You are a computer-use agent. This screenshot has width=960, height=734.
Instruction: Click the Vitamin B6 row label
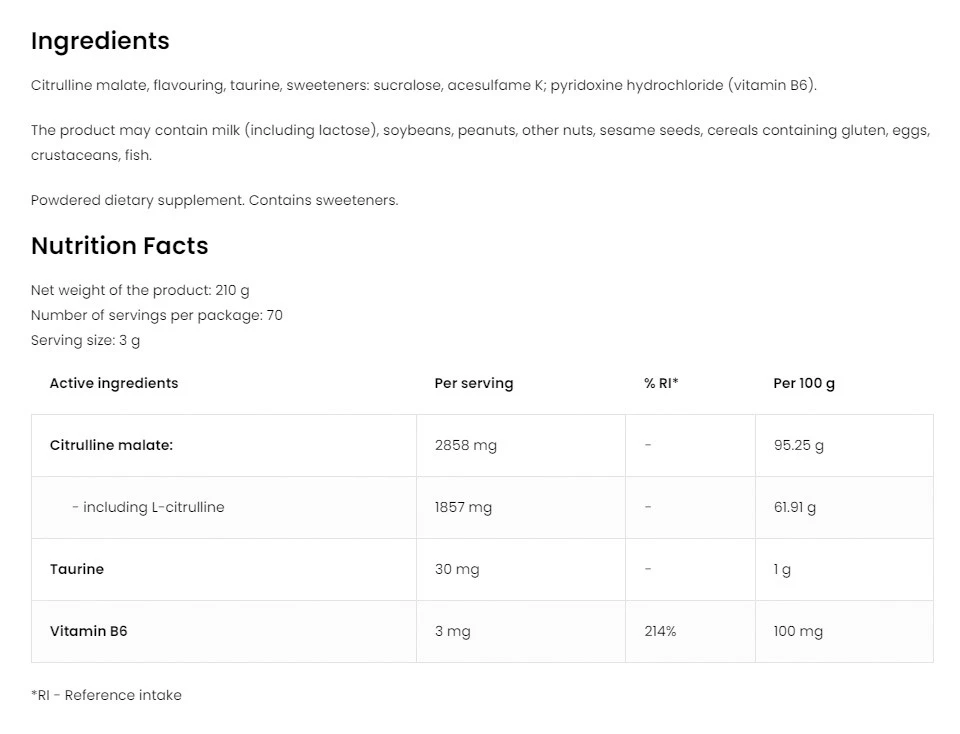click(88, 631)
